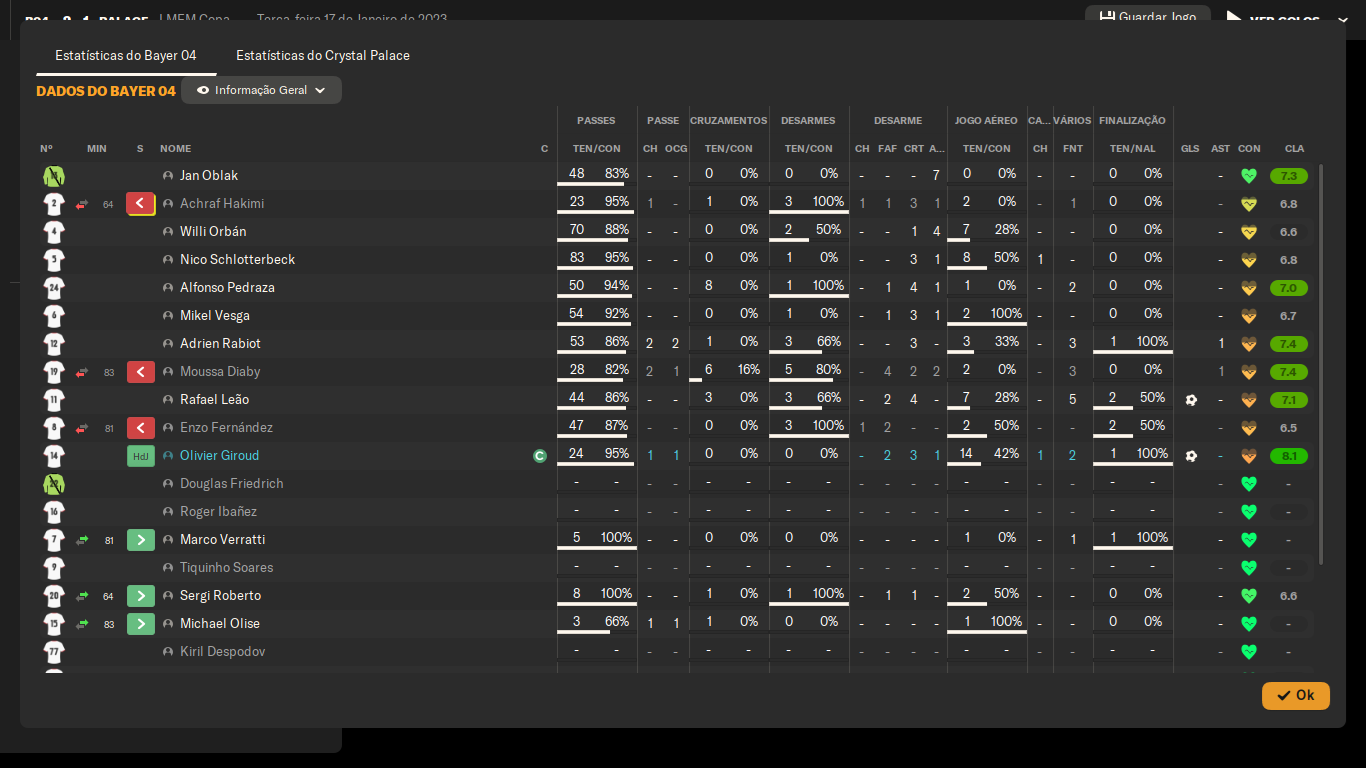Sort by CLA rating column header
The height and width of the screenshot is (768, 1366).
(1294, 149)
